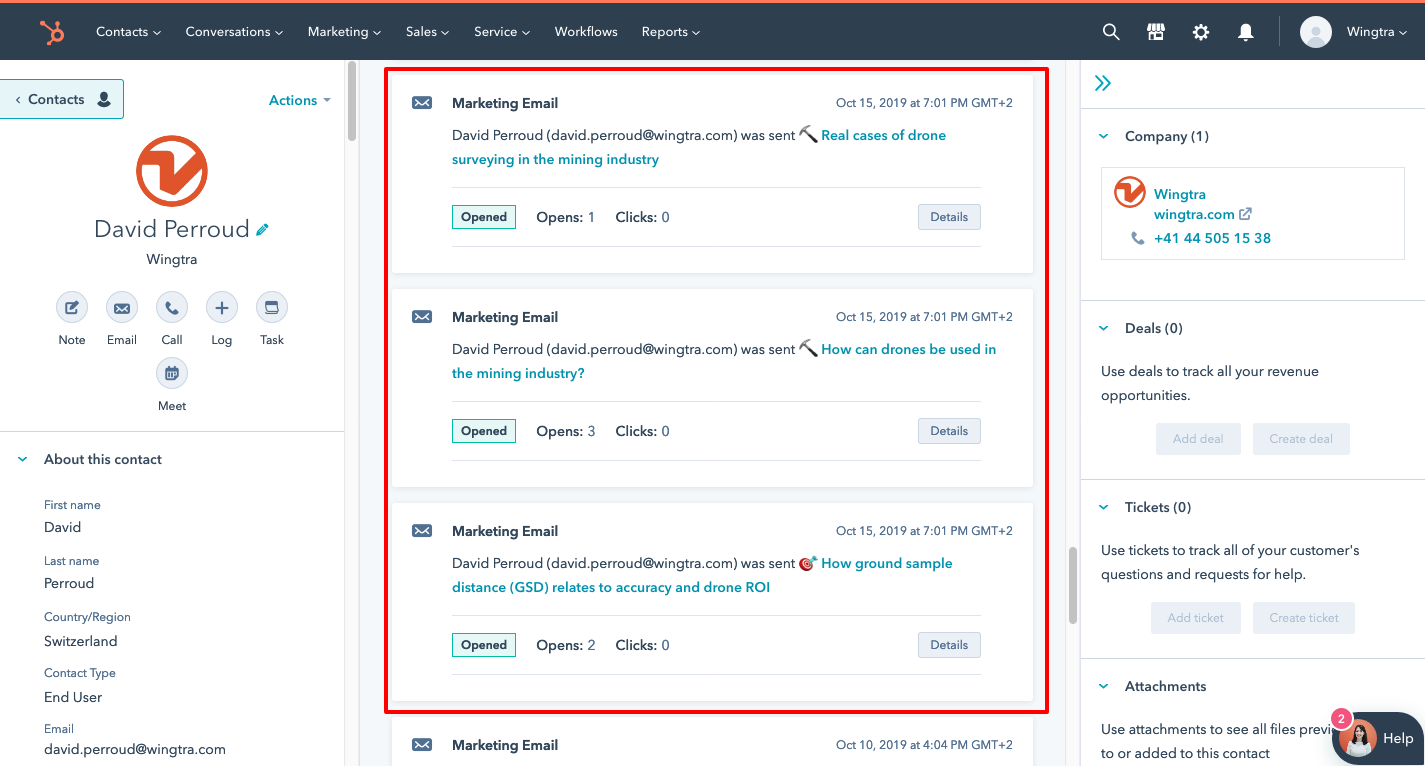Open the Help chat widget
This screenshot has width=1425, height=766.
1379,738
